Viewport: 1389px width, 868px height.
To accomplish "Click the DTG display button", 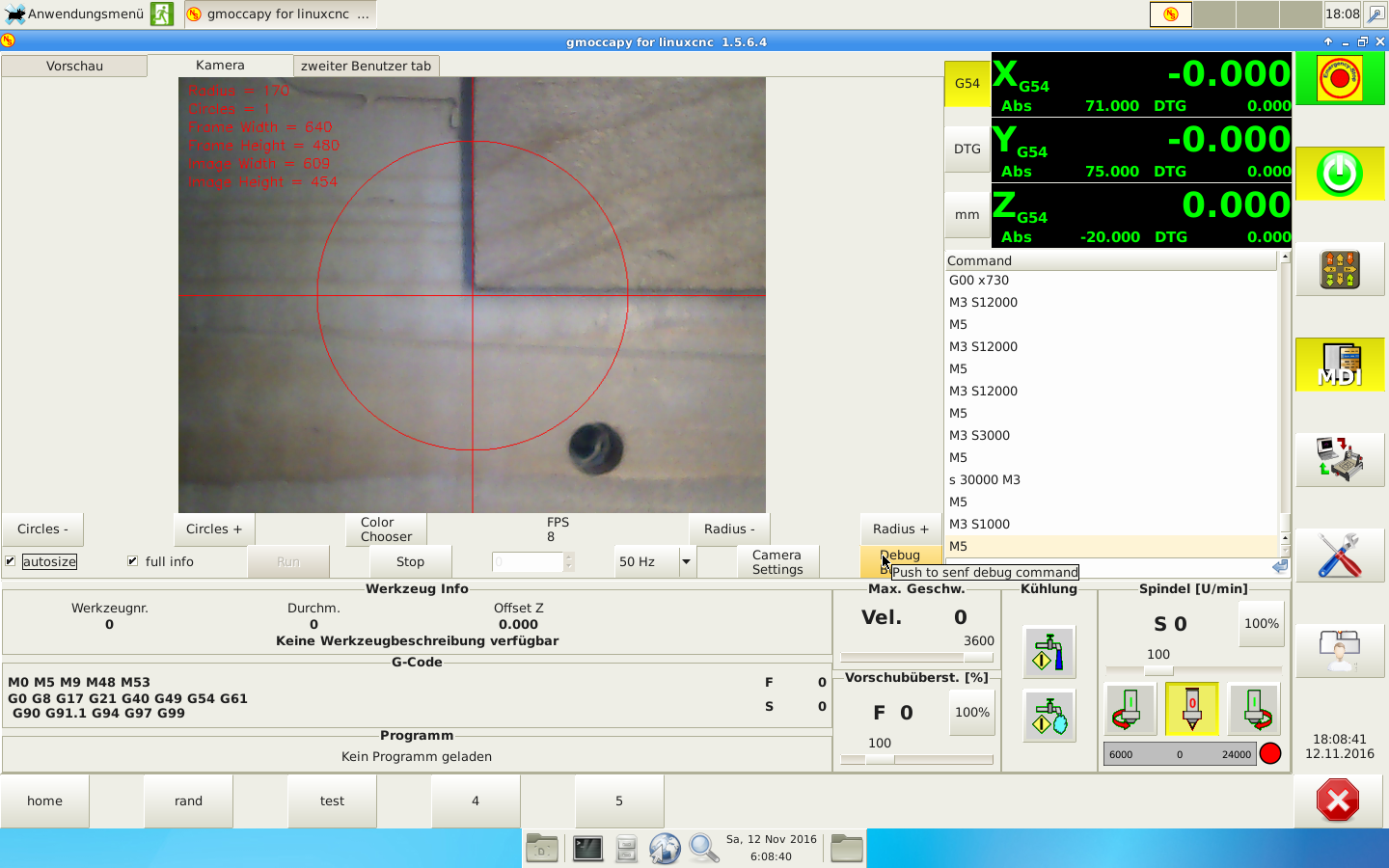I will coord(967,149).
